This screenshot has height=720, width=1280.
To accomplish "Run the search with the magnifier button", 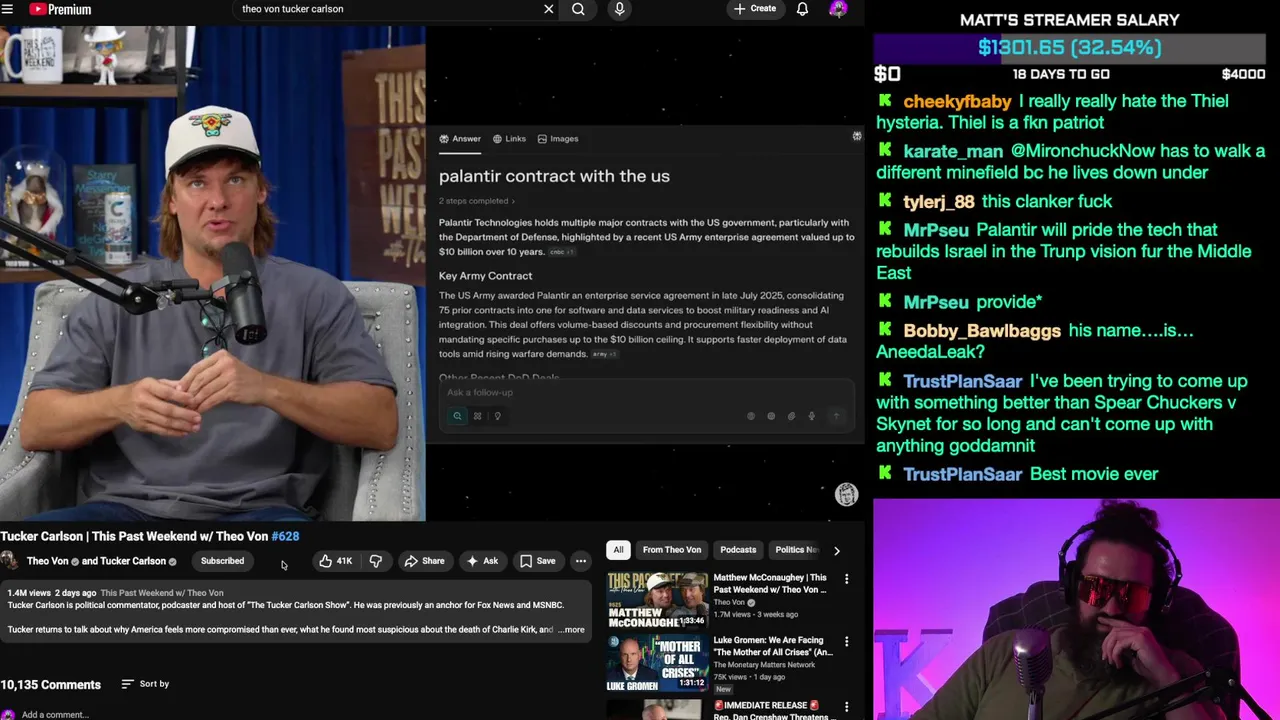I will 578,9.
